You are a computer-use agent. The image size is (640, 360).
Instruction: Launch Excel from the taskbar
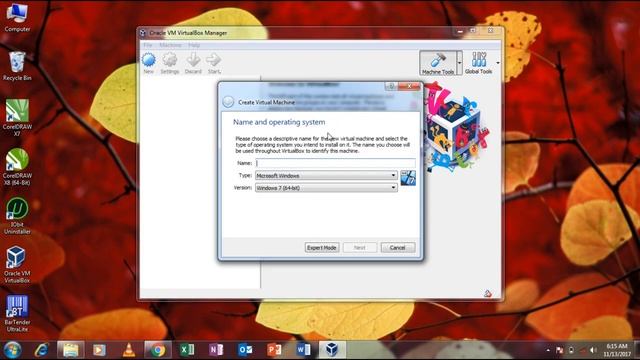(x=187, y=350)
